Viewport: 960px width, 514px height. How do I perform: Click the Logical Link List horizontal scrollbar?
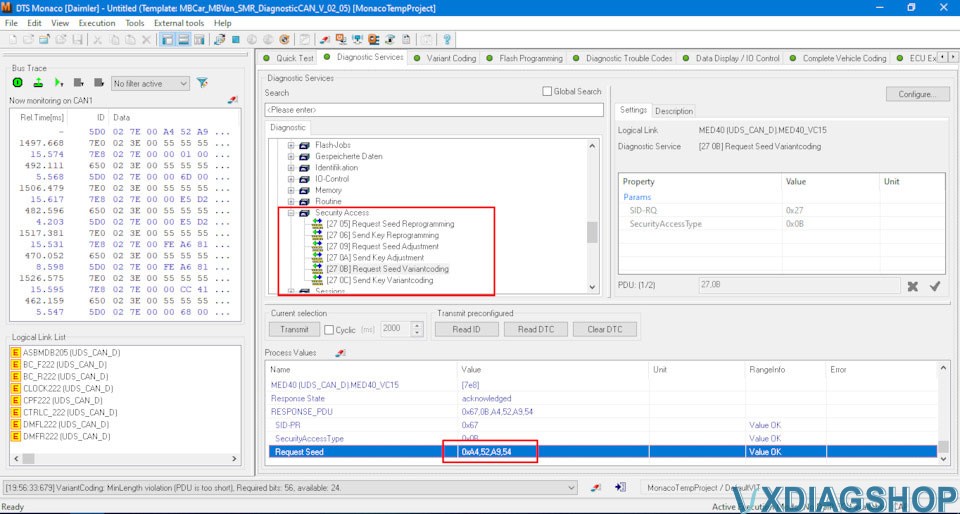tap(126, 458)
